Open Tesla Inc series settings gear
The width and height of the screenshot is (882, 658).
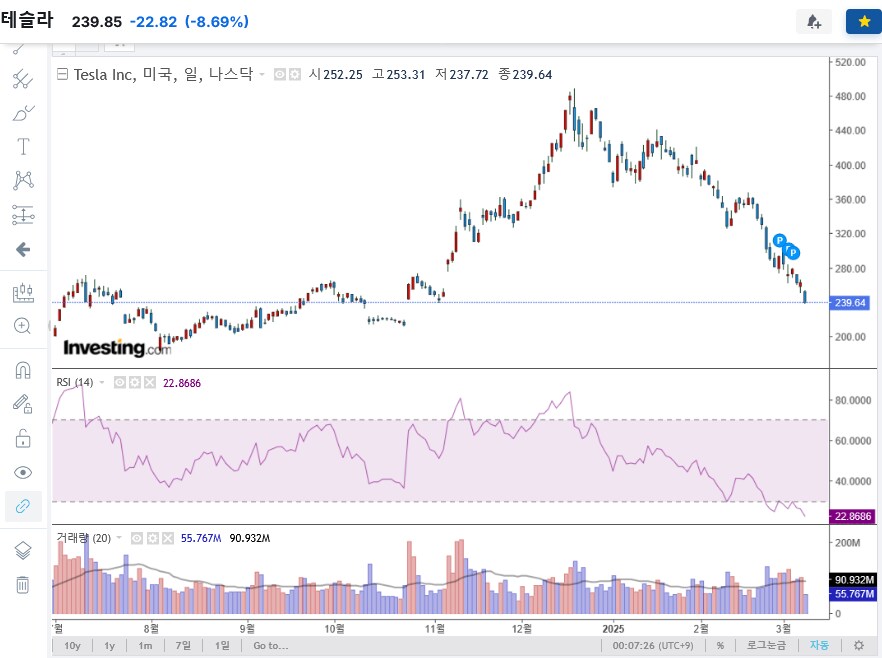(x=295, y=74)
